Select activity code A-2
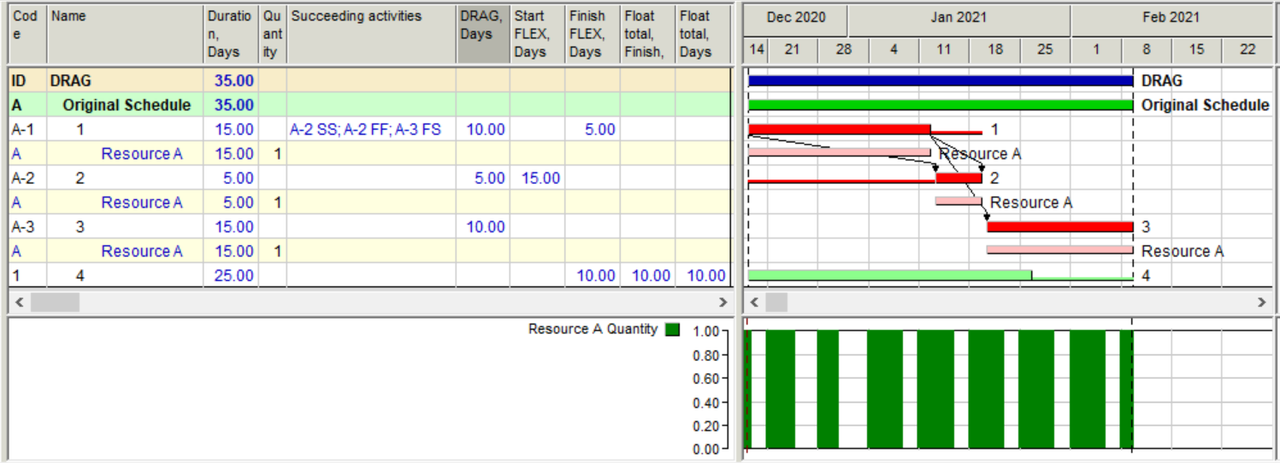 [x=22, y=178]
